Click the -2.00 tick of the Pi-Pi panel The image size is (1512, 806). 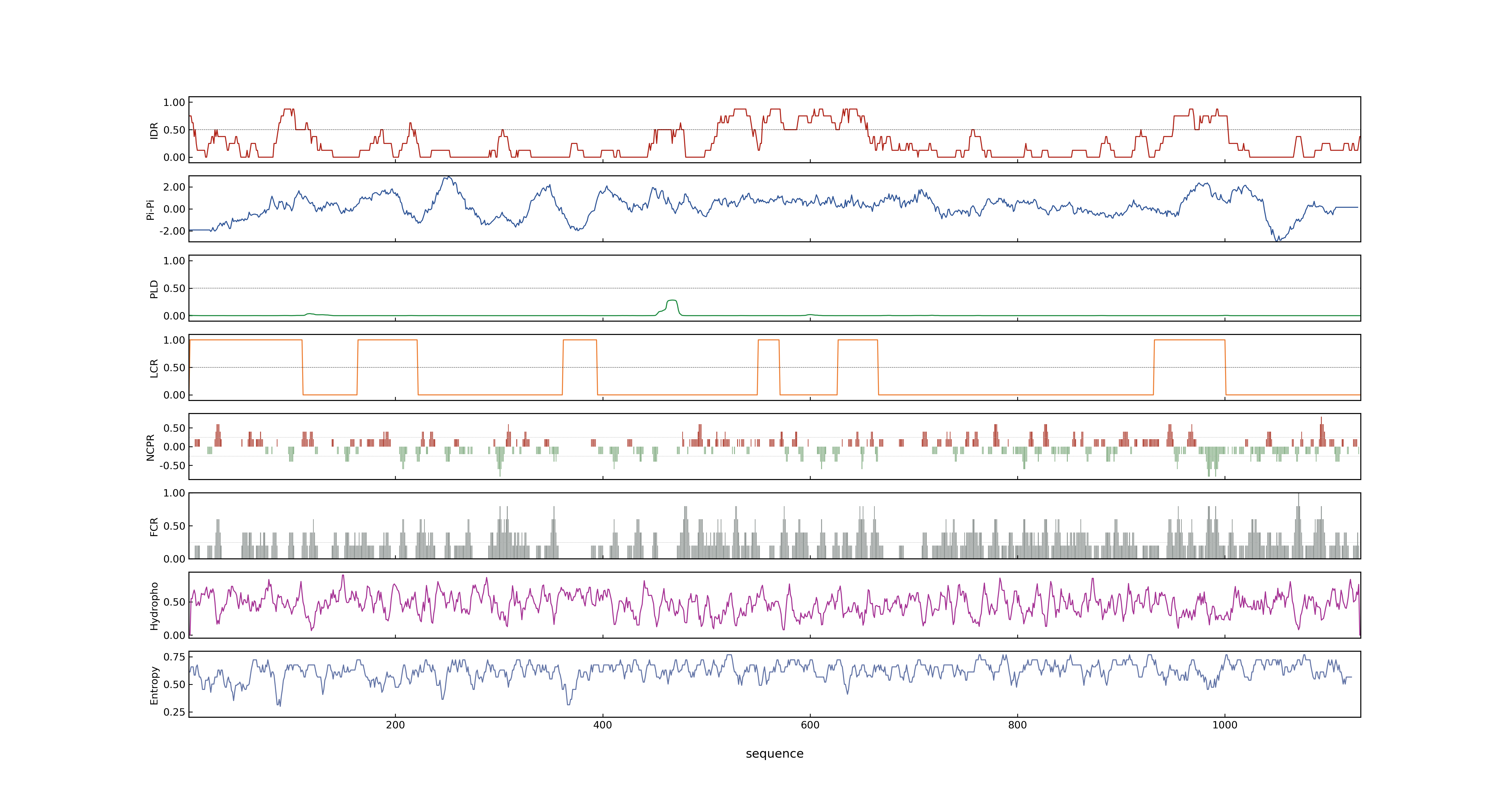[172, 231]
